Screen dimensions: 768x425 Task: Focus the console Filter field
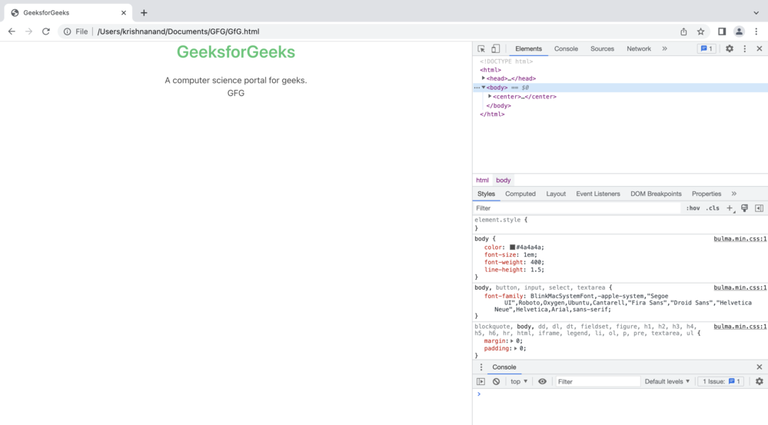pyautogui.click(x=598, y=381)
